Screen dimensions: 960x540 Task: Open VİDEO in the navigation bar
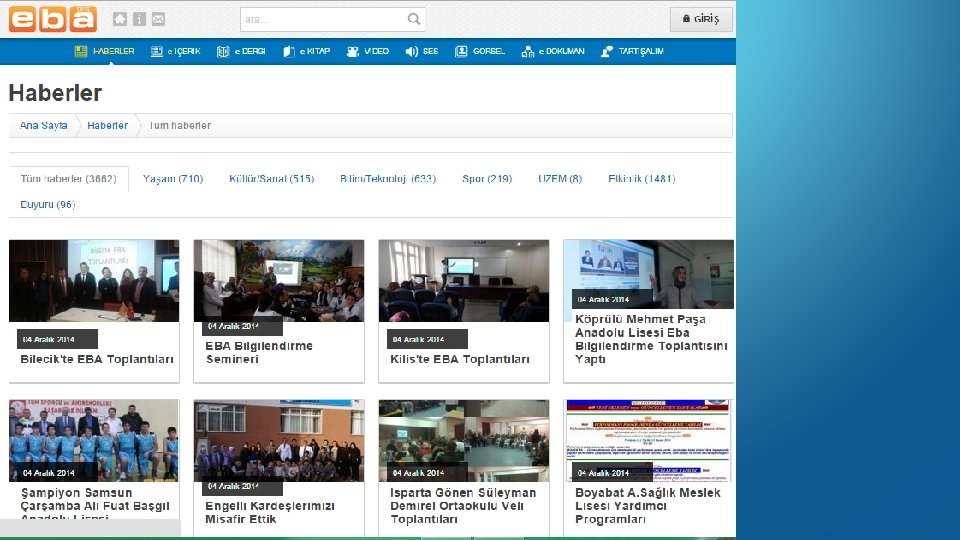377,51
